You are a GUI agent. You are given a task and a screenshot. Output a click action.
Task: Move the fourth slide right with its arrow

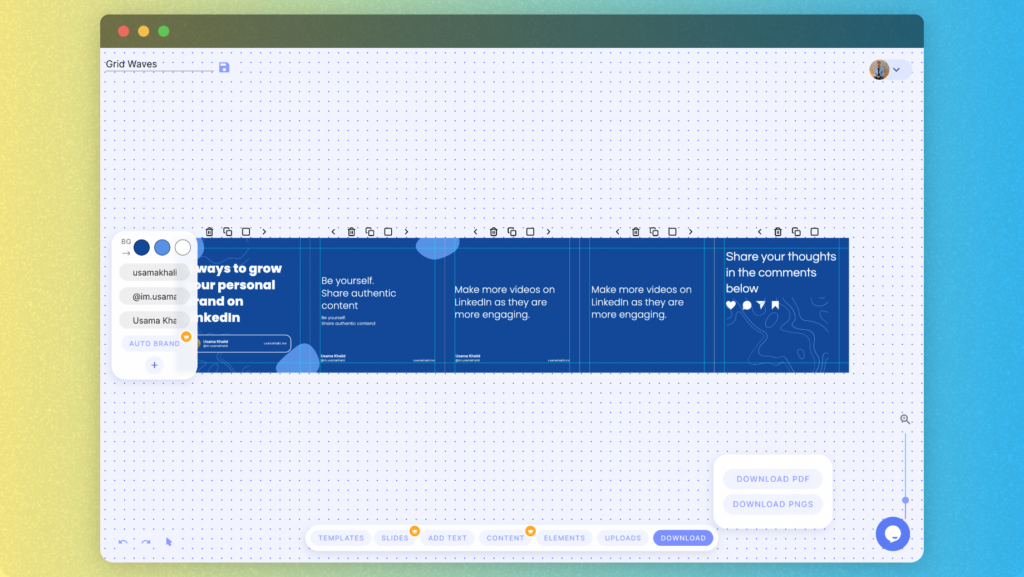690,232
